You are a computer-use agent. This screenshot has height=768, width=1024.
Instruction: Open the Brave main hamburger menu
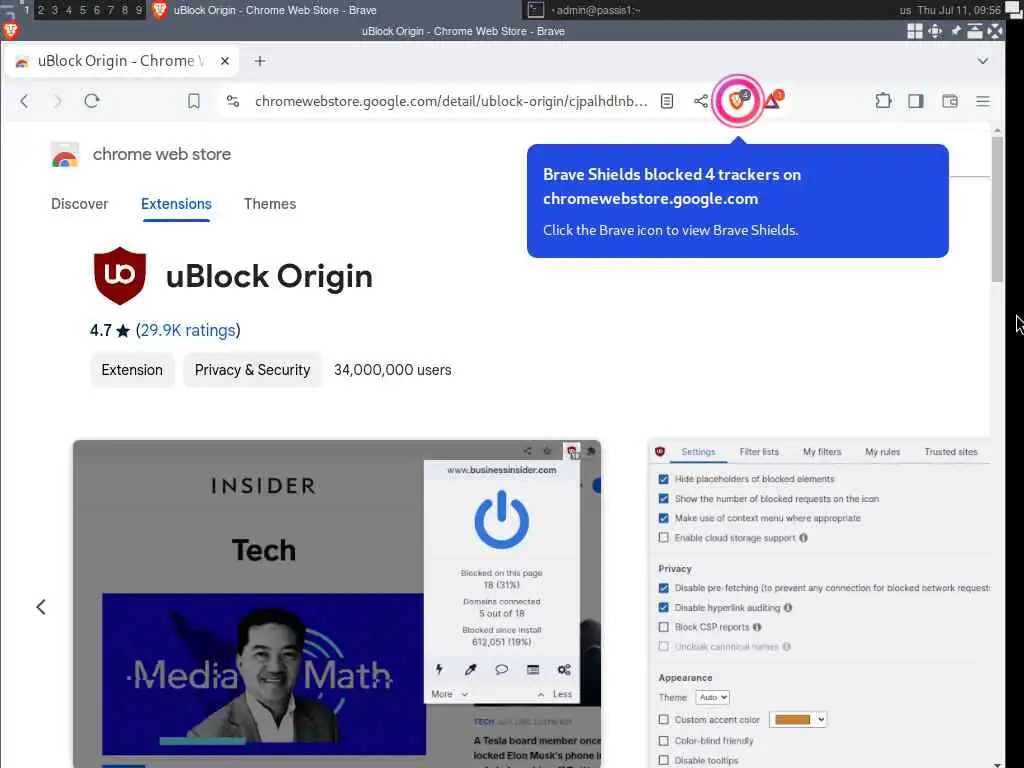(982, 101)
